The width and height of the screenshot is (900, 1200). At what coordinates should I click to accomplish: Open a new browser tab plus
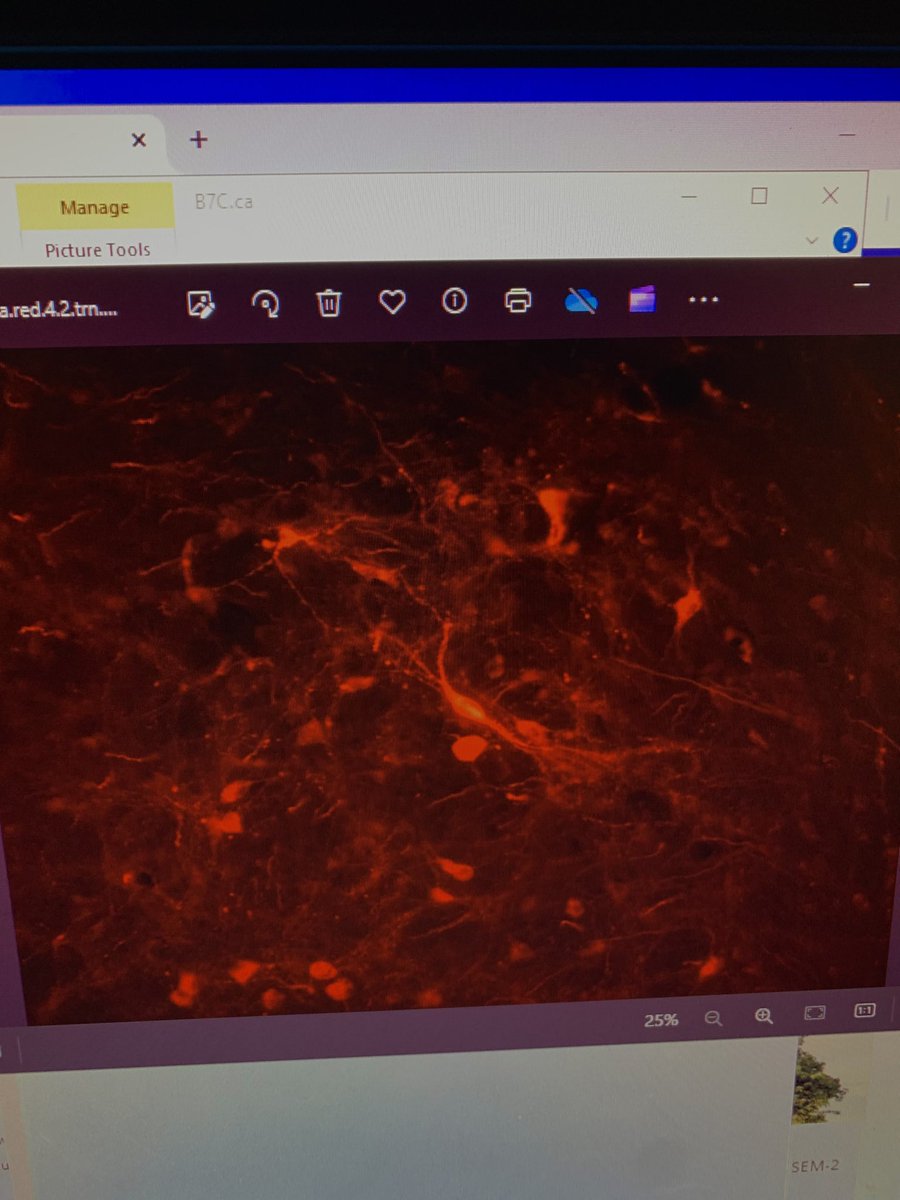click(198, 139)
